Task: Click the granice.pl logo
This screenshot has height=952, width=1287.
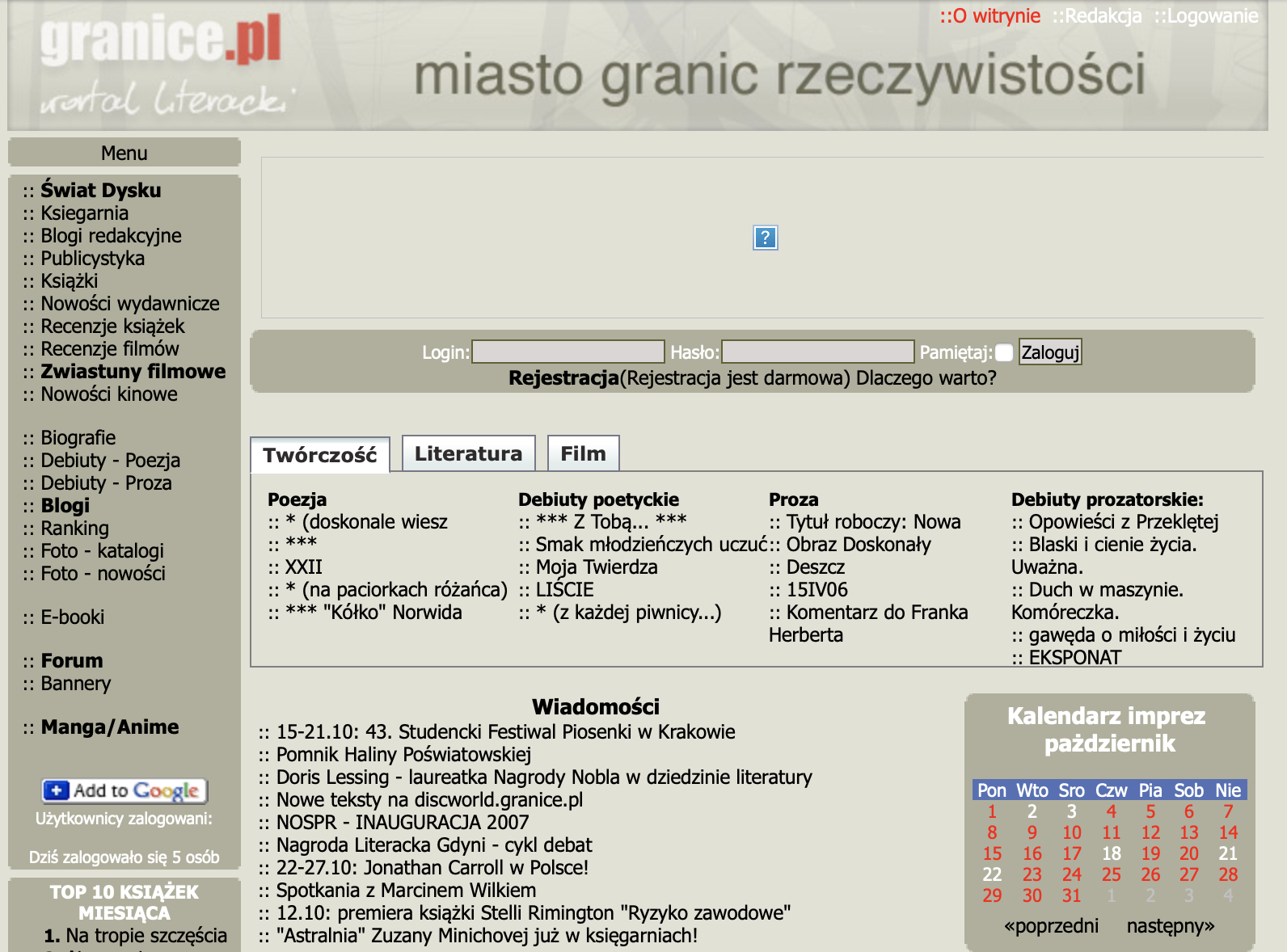Action: coord(161,40)
